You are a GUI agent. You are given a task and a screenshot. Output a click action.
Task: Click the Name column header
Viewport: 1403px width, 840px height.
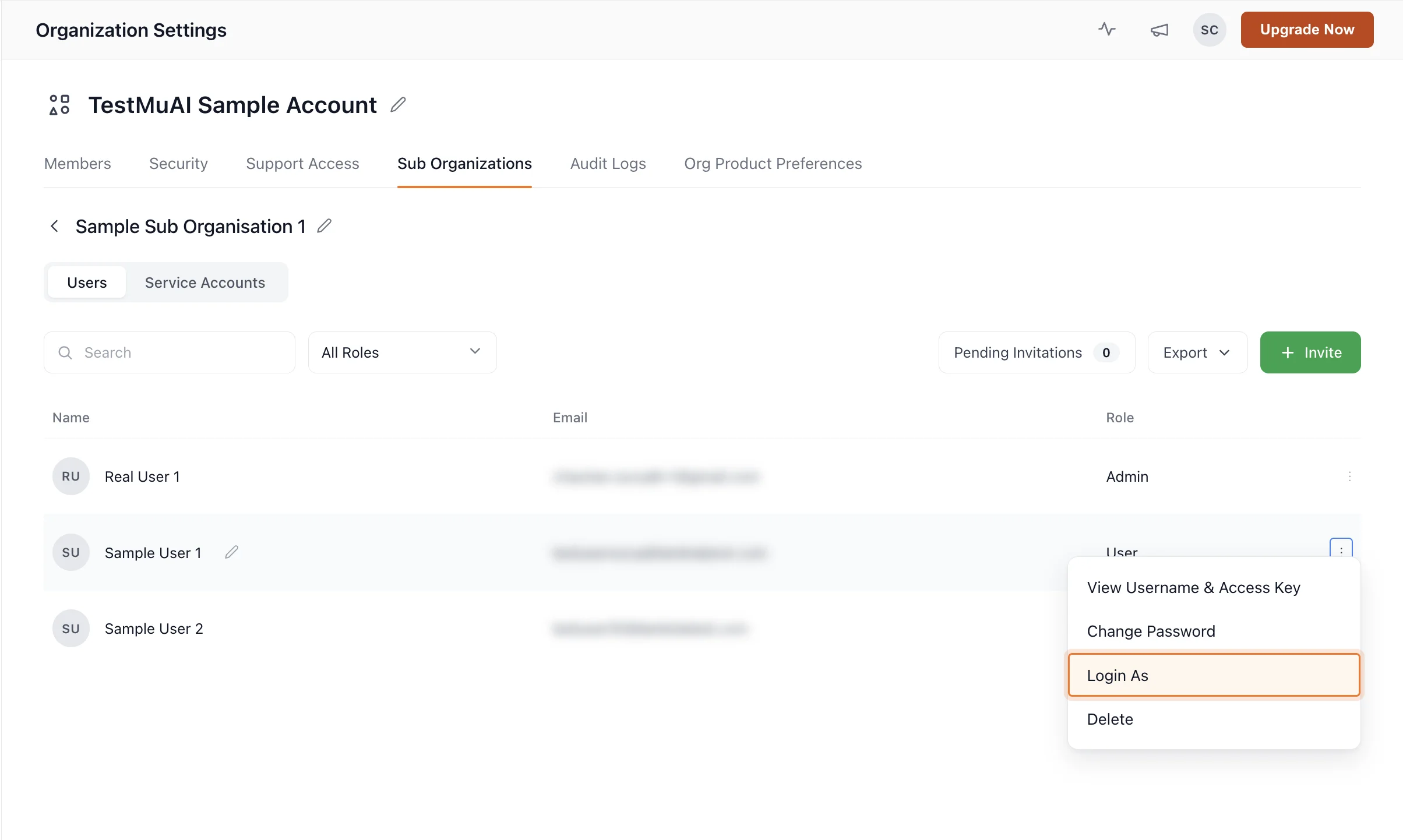click(x=71, y=418)
